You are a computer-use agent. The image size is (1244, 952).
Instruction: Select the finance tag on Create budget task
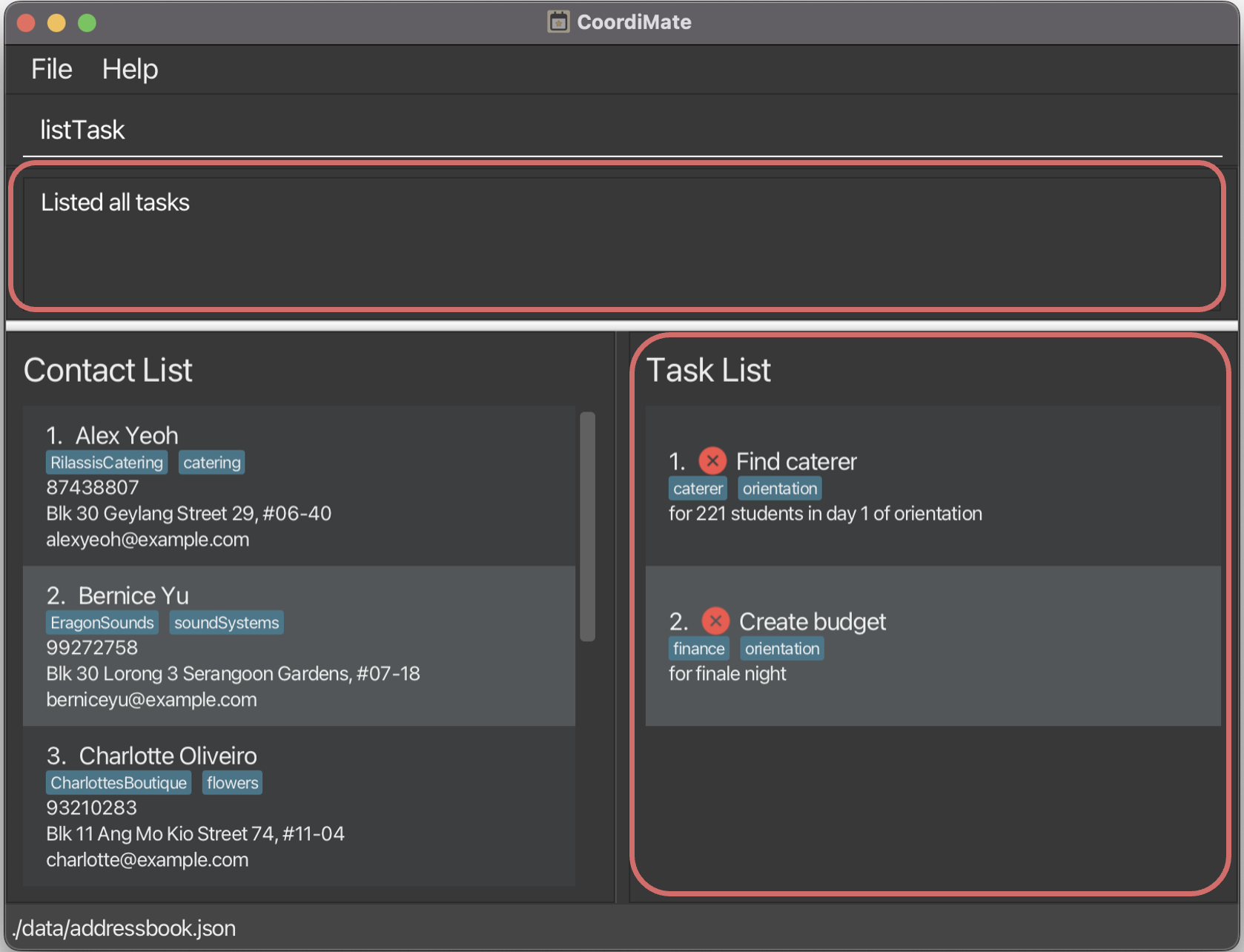pyautogui.click(x=698, y=649)
